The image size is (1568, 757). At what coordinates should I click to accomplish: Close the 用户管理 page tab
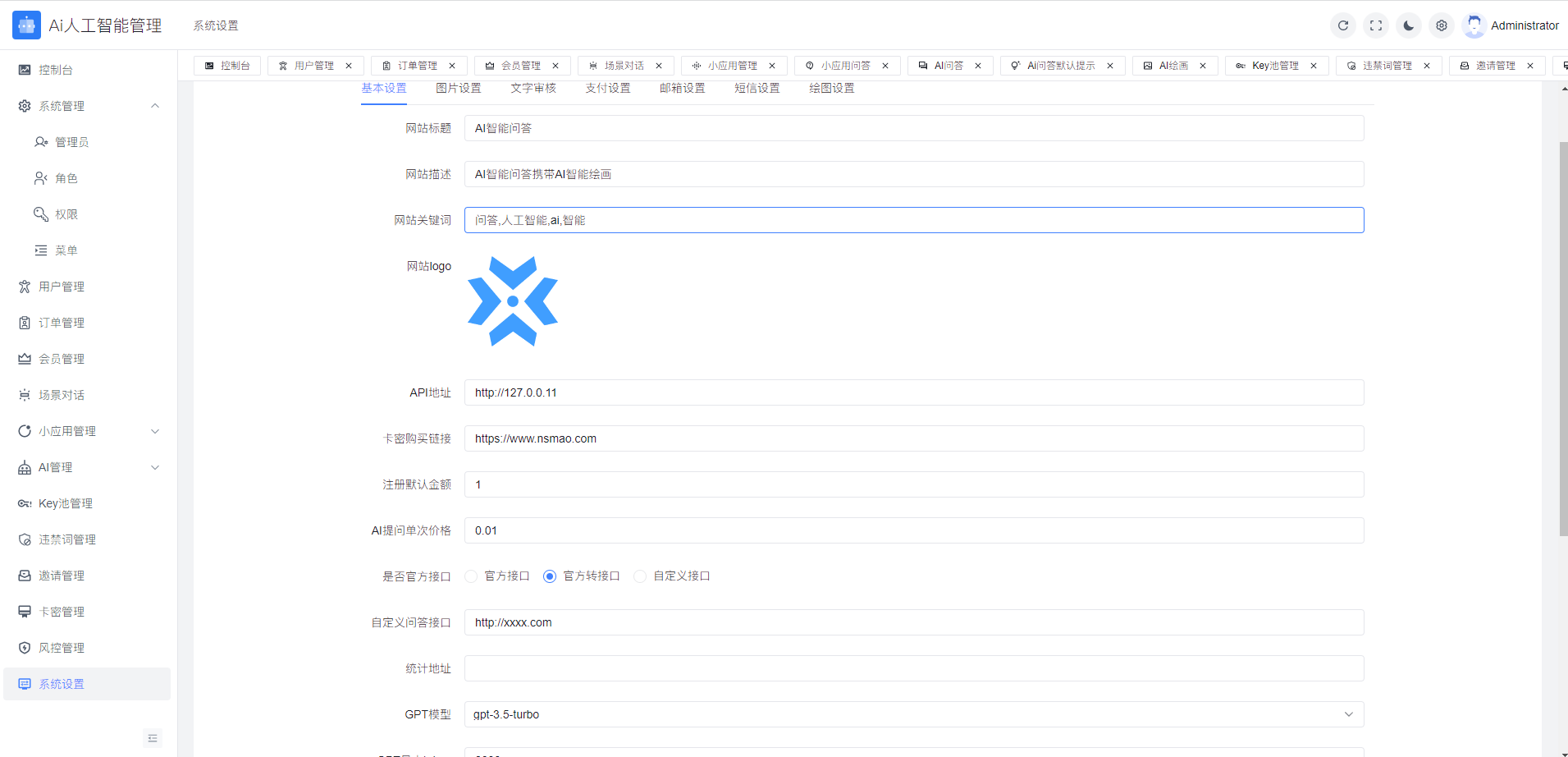[x=349, y=66]
